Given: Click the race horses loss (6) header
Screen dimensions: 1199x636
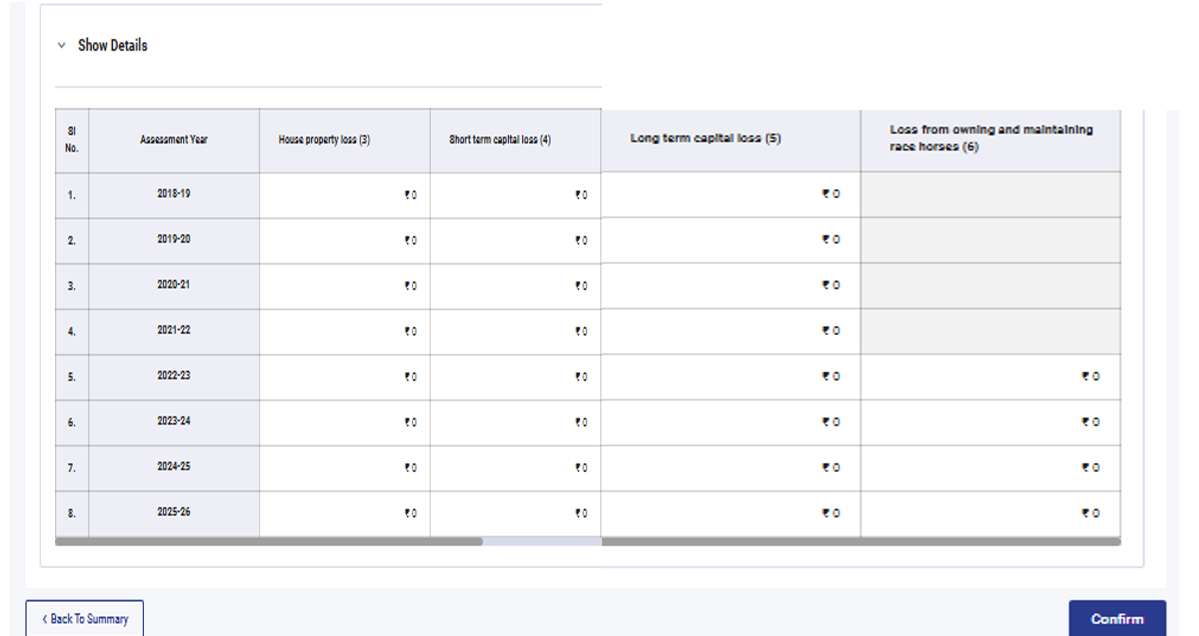Looking at the screenshot, I should [991, 139].
